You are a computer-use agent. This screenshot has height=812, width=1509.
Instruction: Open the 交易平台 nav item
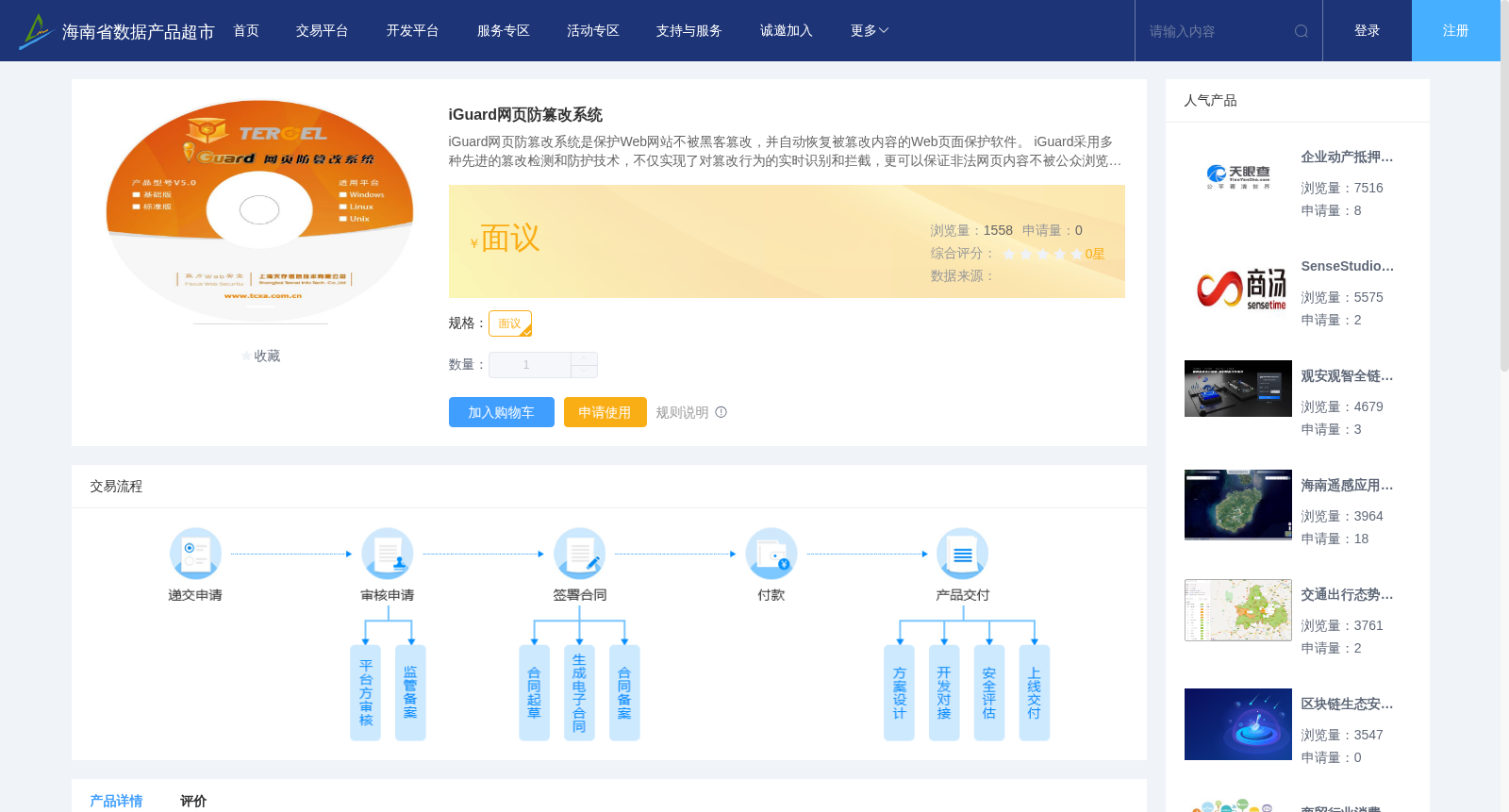tap(323, 31)
